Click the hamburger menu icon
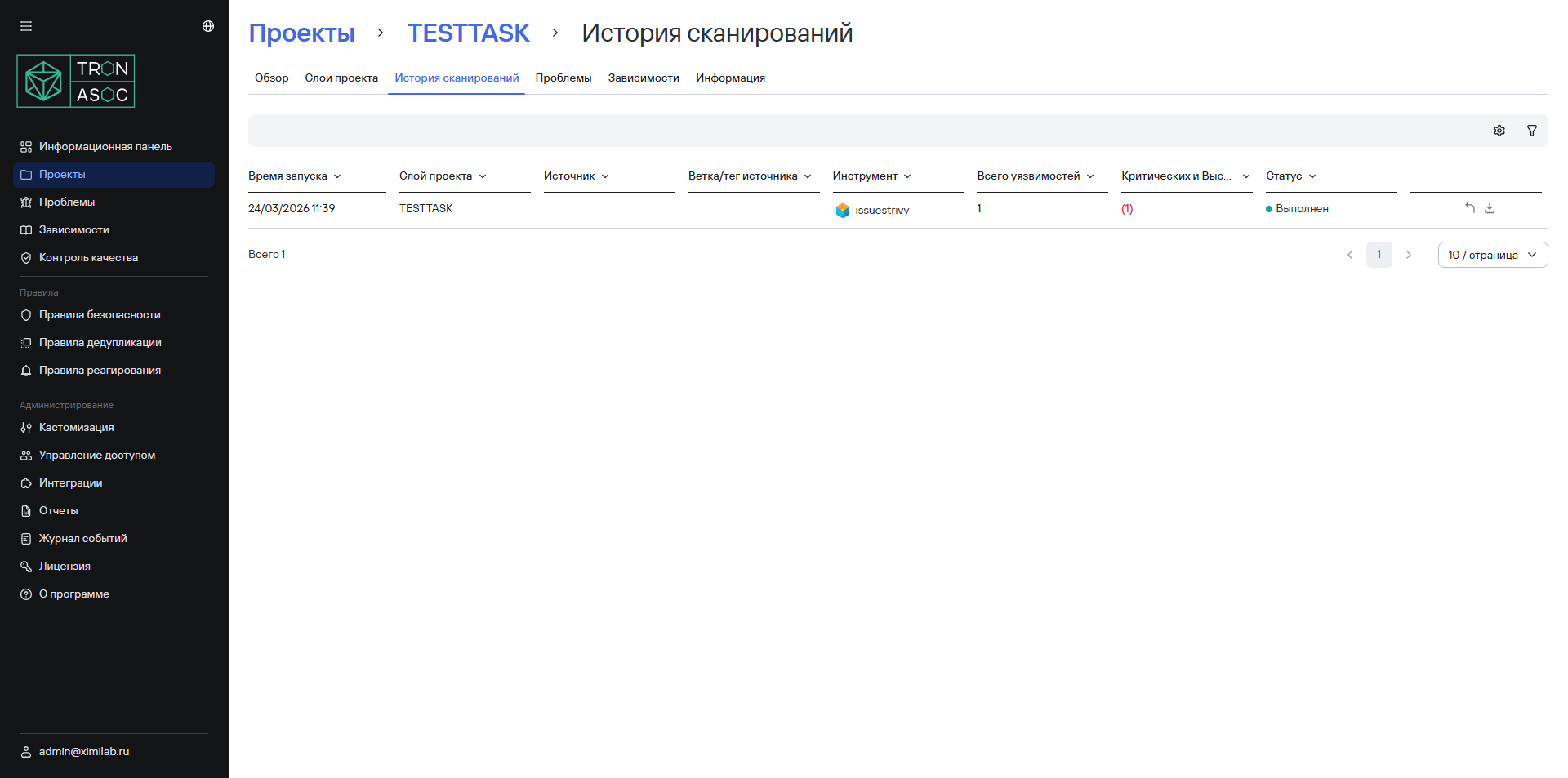Screen dimensions: 1568x778 tap(26, 25)
